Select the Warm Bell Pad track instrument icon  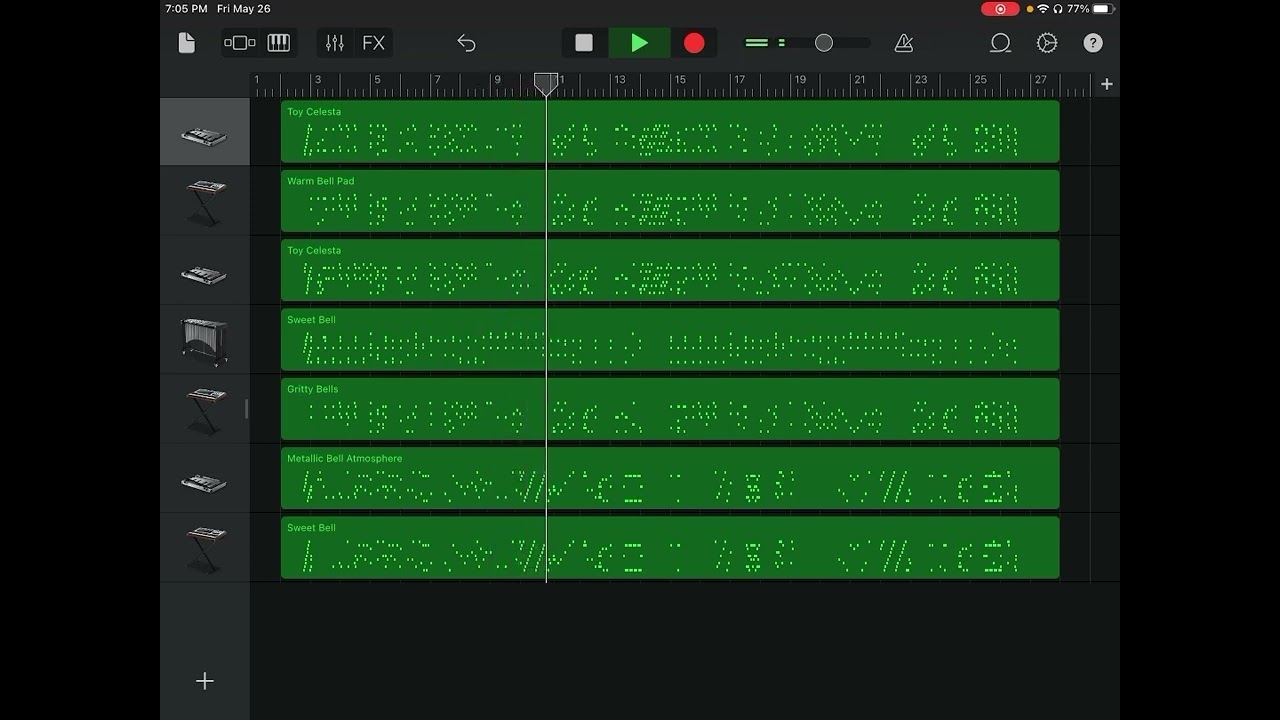point(205,201)
